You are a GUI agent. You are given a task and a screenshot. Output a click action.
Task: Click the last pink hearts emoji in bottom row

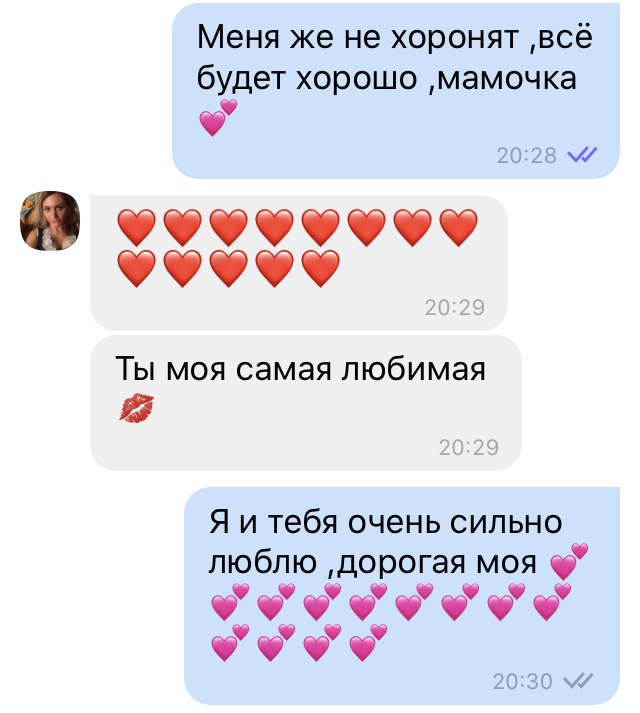[x=368, y=643]
